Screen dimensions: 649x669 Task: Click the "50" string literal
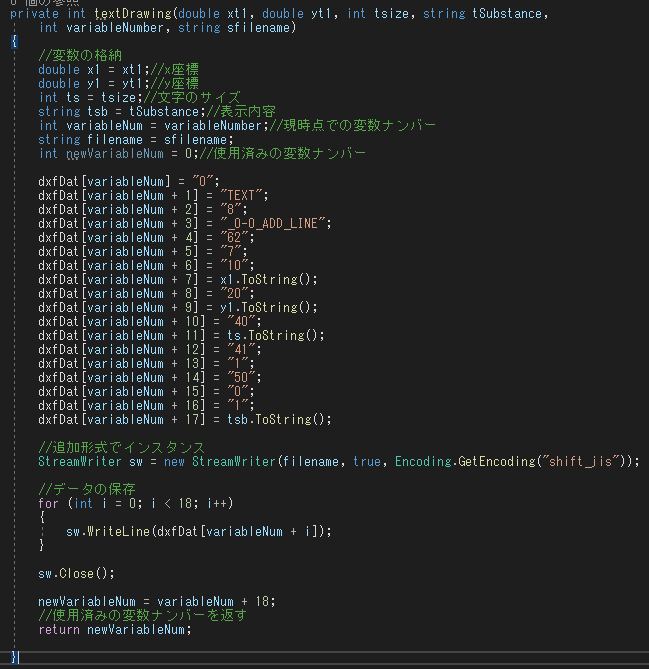click(x=242, y=378)
